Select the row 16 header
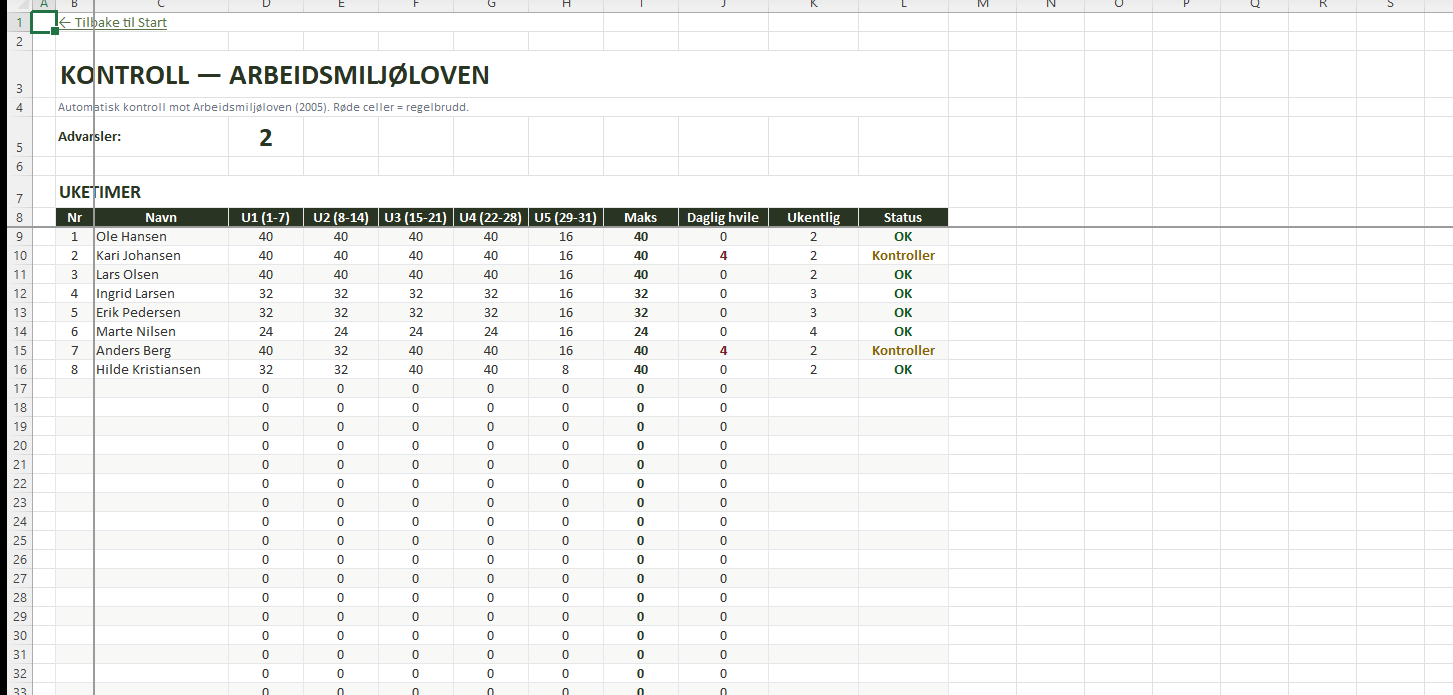 click(19, 369)
